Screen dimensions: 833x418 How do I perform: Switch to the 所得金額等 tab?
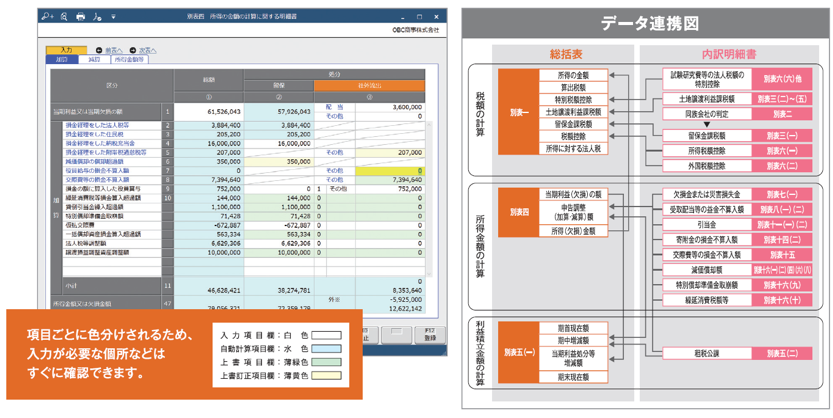[x=130, y=59]
